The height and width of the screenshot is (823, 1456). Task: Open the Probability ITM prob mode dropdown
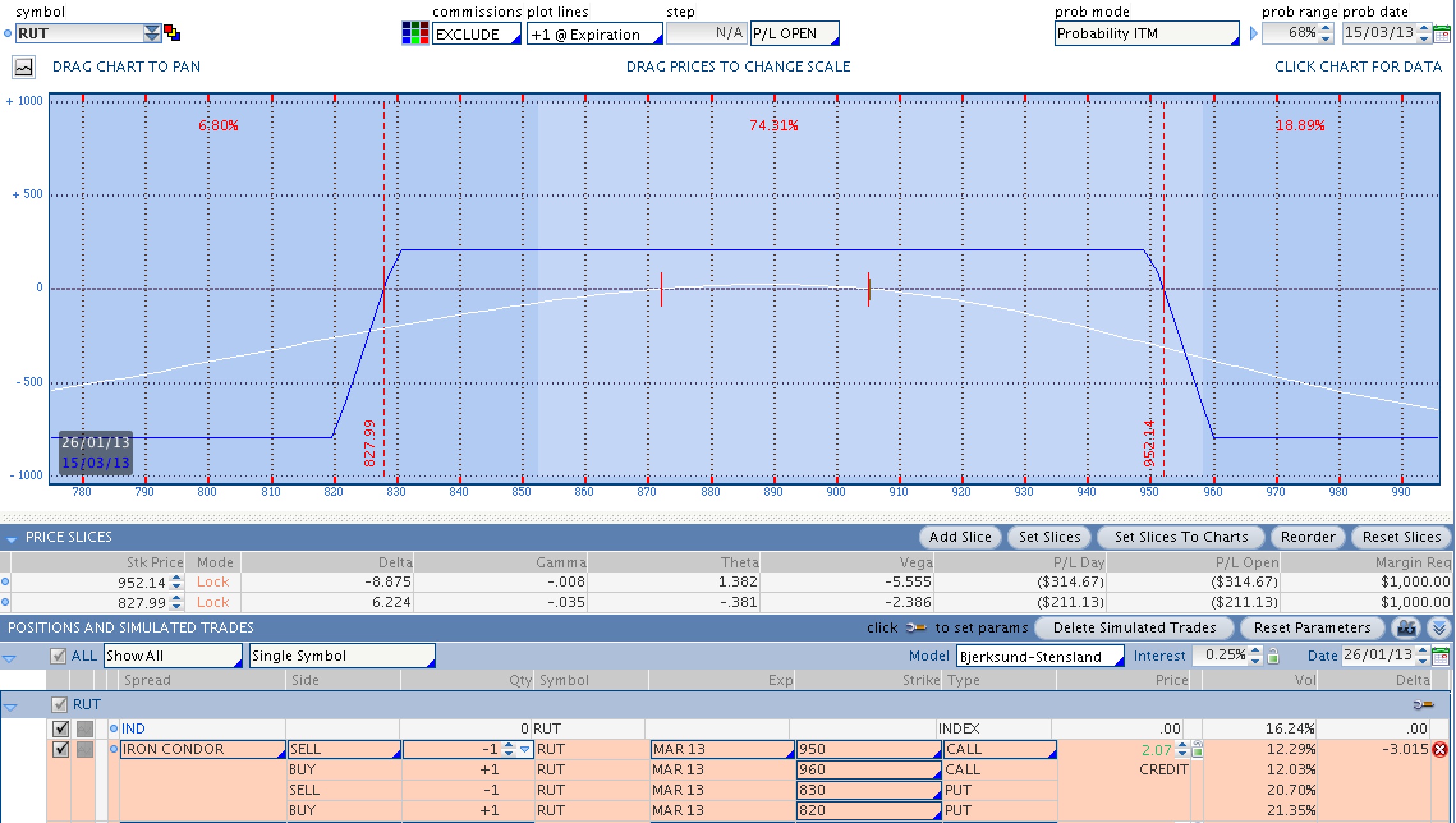1147,34
